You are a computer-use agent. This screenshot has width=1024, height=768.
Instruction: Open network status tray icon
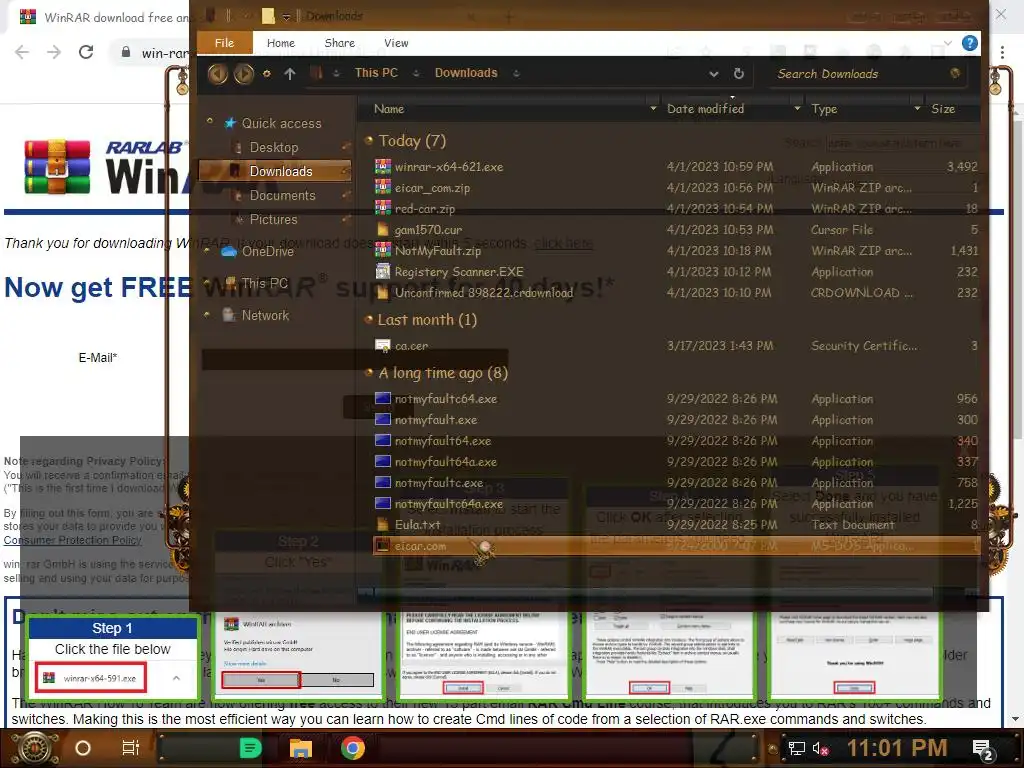tap(796, 748)
